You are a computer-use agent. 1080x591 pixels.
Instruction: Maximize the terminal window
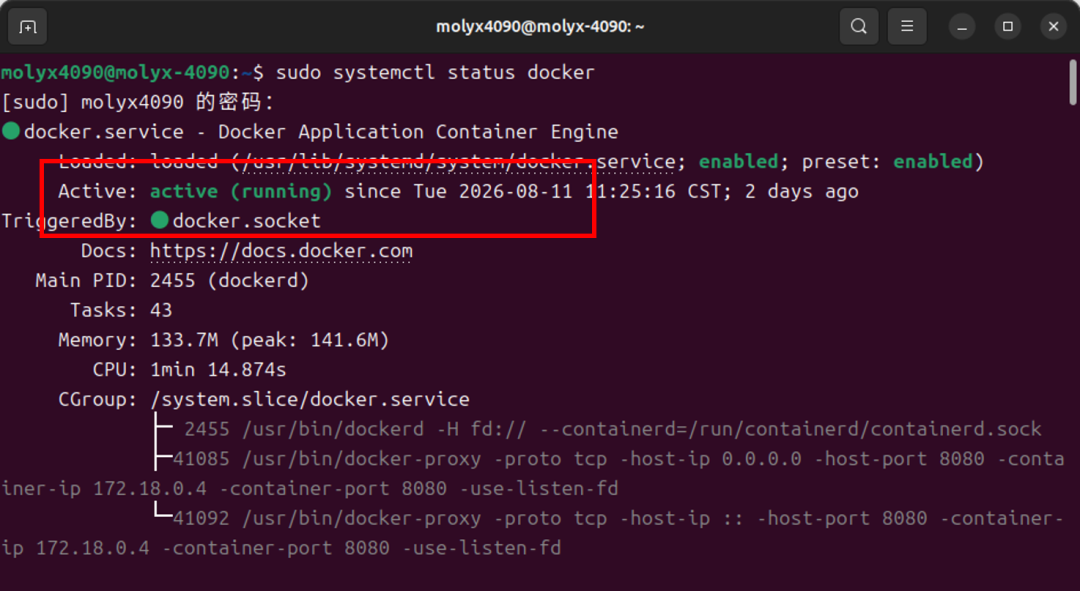1008,27
